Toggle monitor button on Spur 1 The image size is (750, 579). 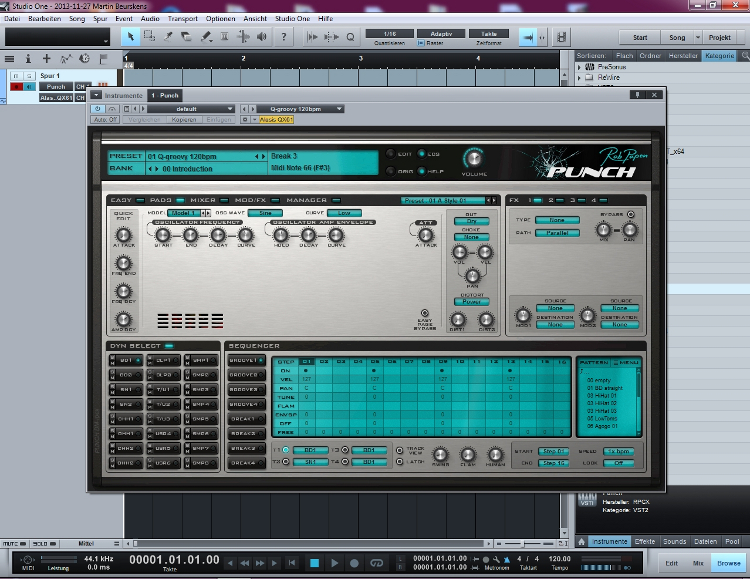tap(29, 87)
